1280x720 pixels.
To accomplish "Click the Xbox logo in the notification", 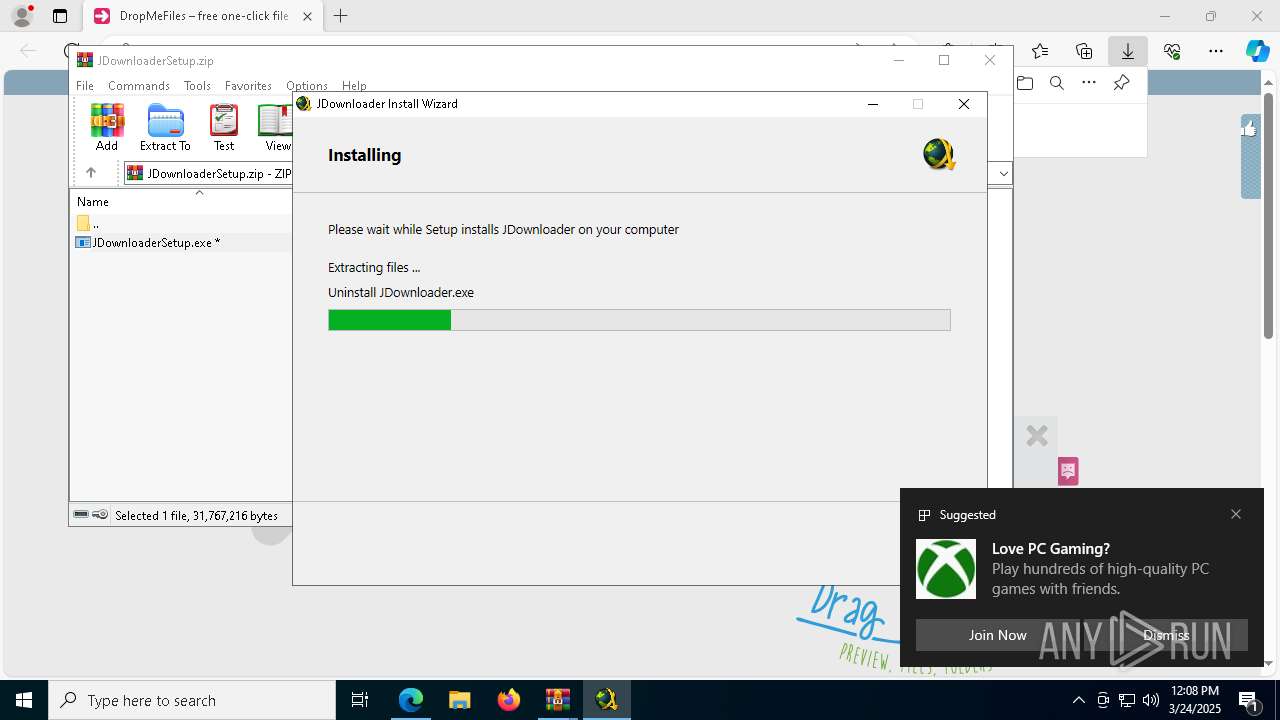I will 946,569.
